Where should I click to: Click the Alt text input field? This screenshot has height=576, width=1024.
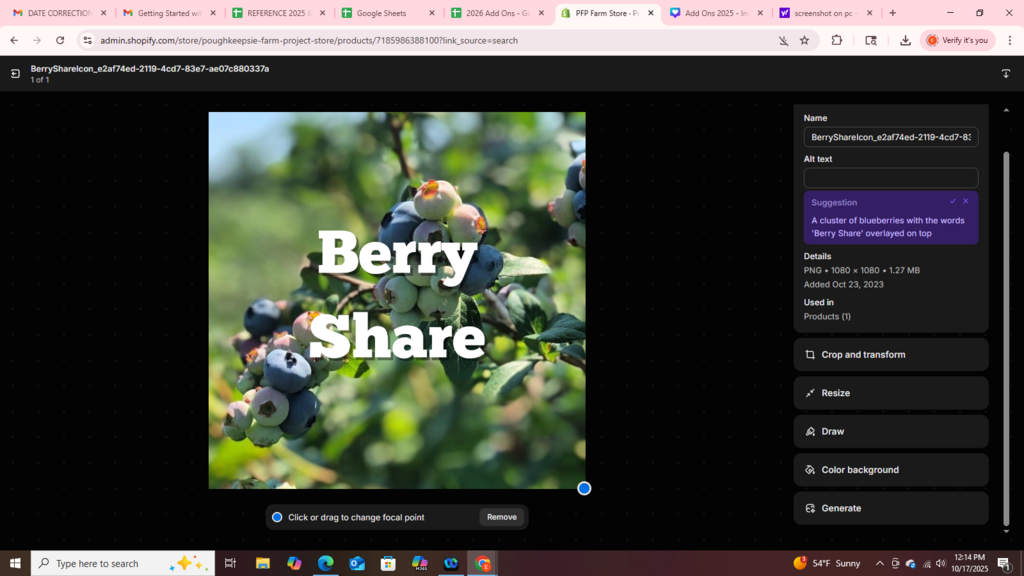891,178
